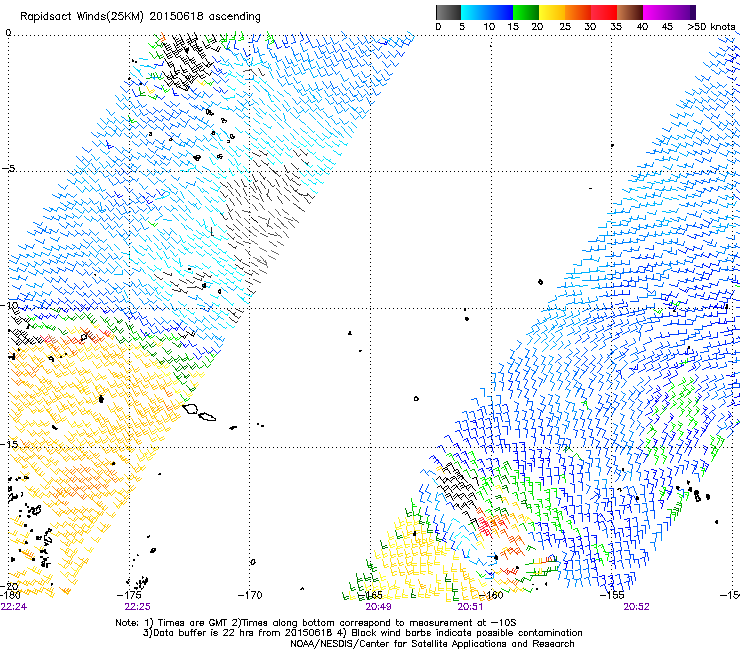
Task: Click the magenta 40-45 knots legend segment
Action: coord(656,12)
